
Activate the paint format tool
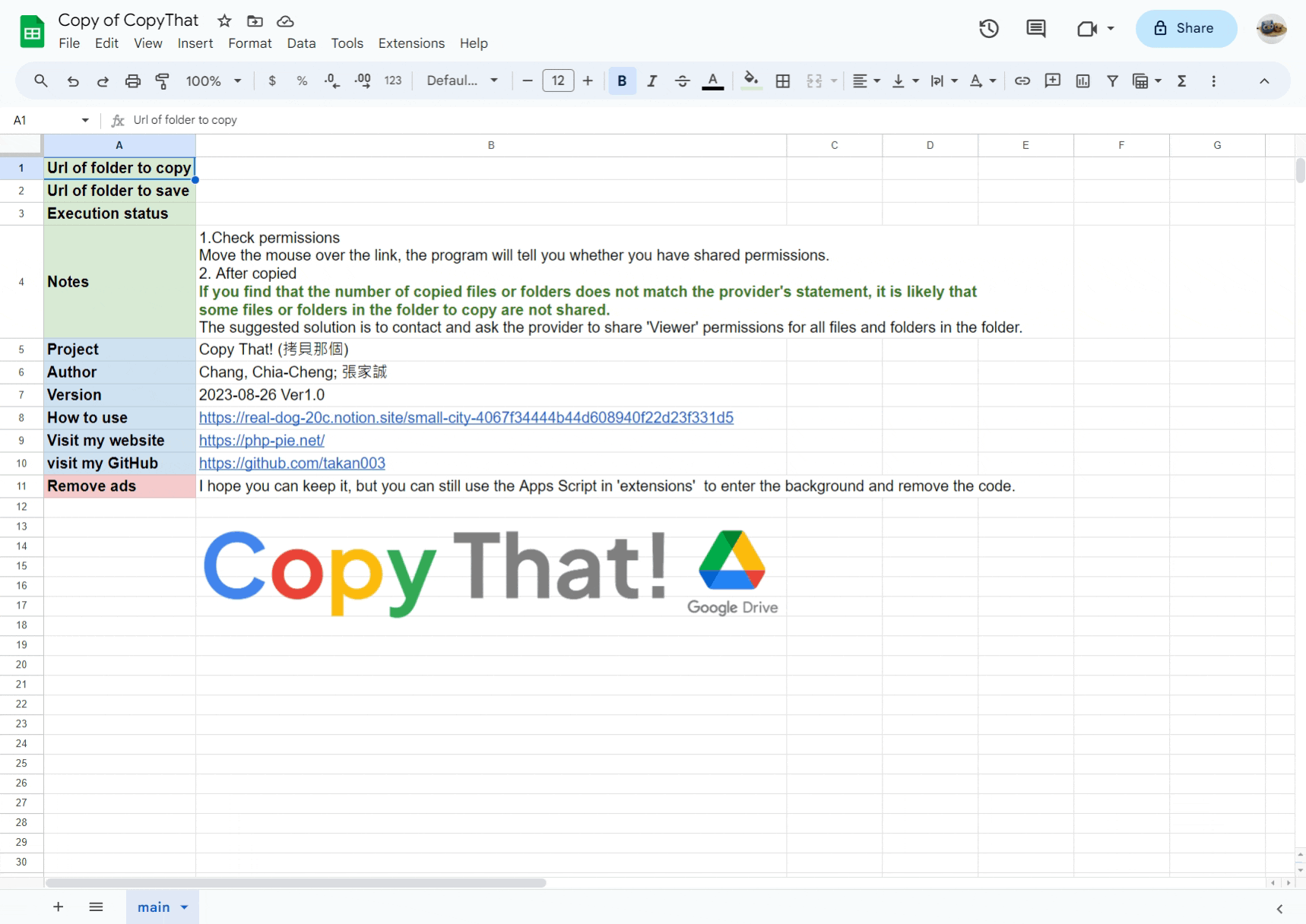point(163,81)
